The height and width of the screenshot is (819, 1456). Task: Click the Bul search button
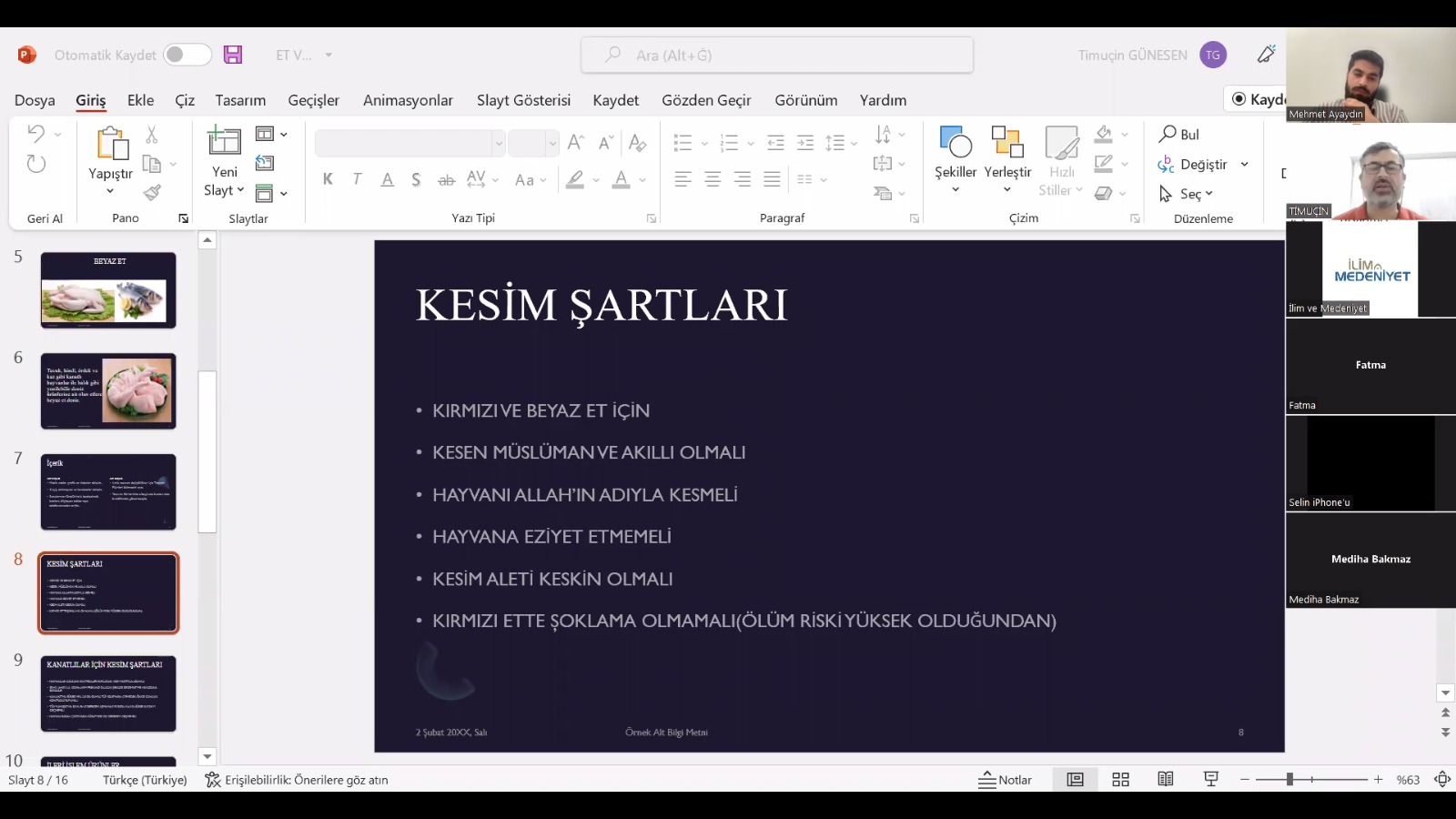tap(1179, 134)
